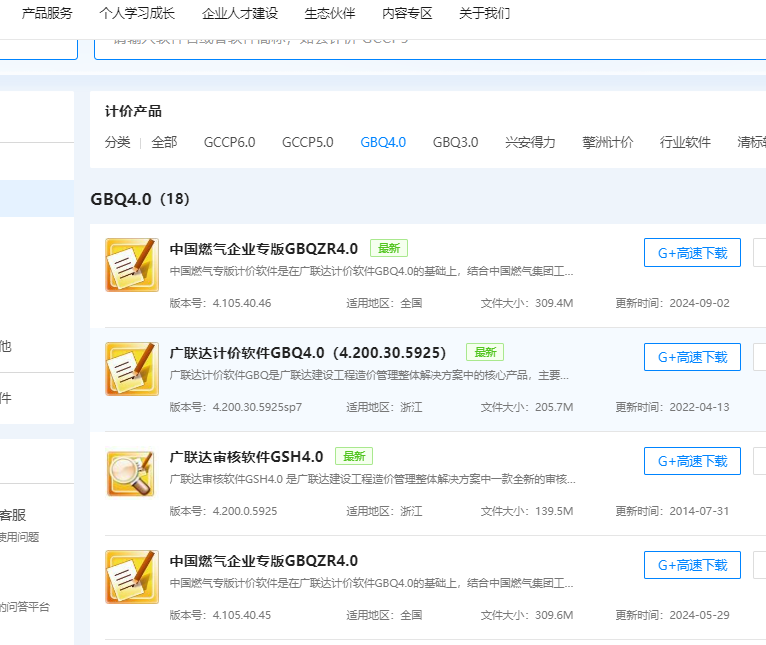
Task: Select the GBQ4.0 category filter
Action: (383, 142)
